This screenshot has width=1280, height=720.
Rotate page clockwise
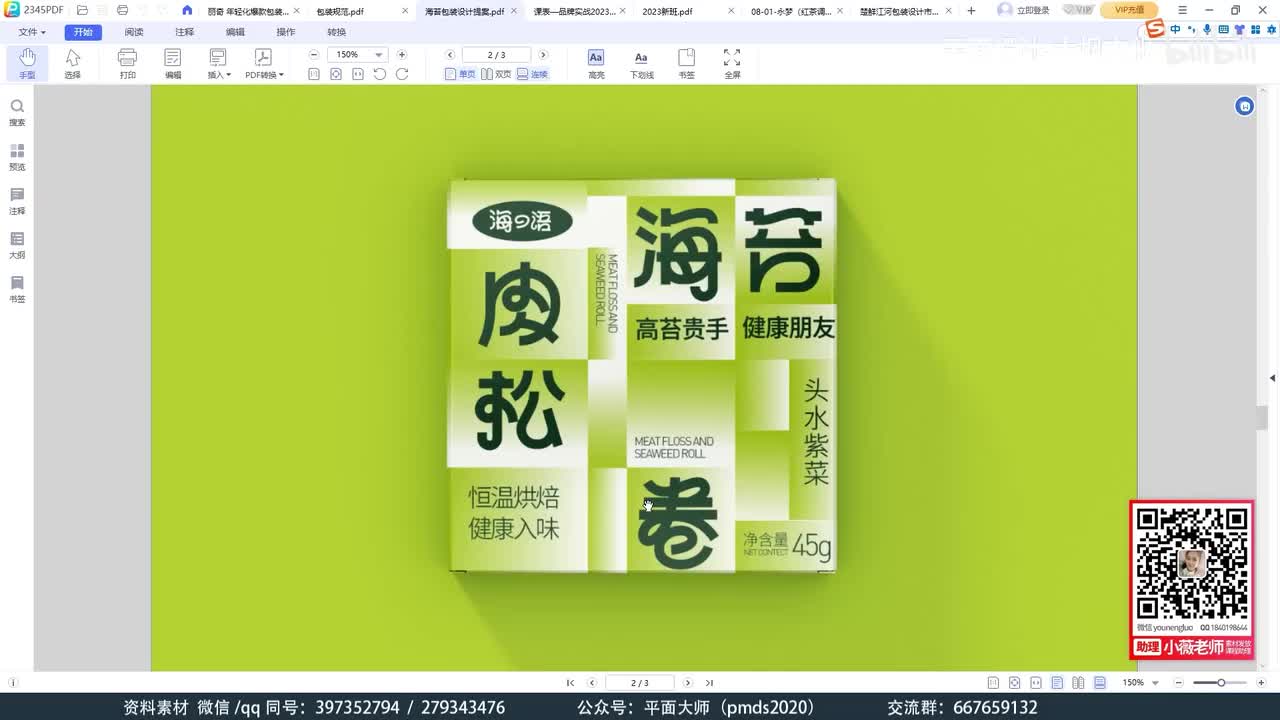pyautogui.click(x=402, y=74)
